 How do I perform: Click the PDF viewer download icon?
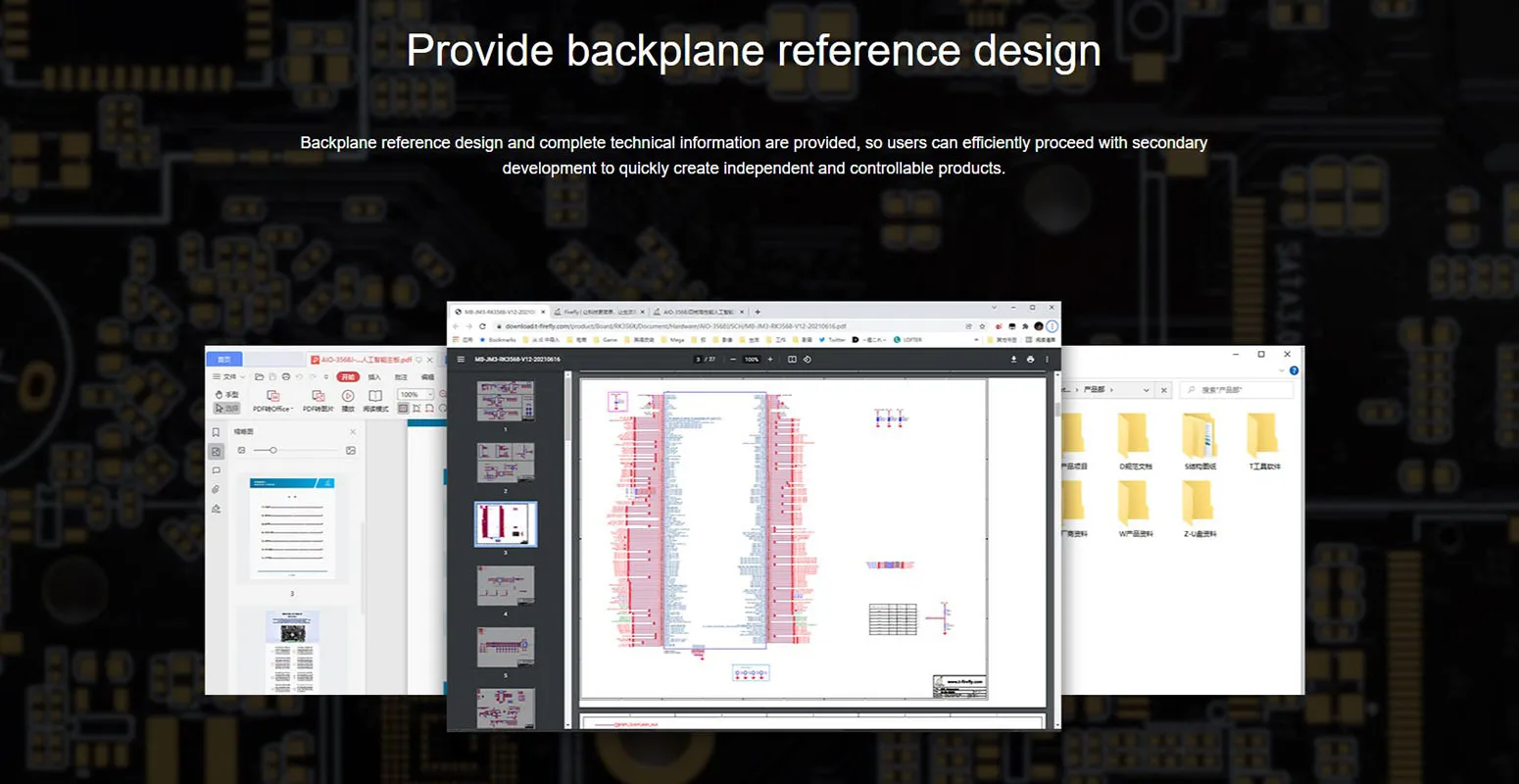click(1013, 360)
